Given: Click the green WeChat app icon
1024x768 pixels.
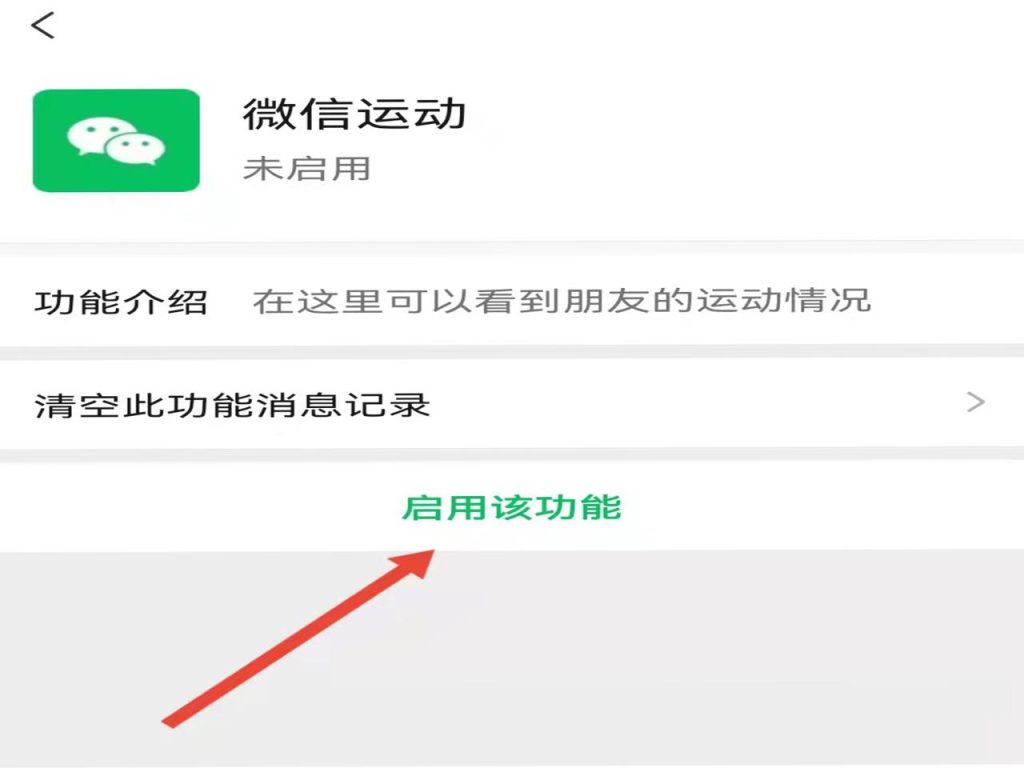Looking at the screenshot, I should click(x=116, y=140).
